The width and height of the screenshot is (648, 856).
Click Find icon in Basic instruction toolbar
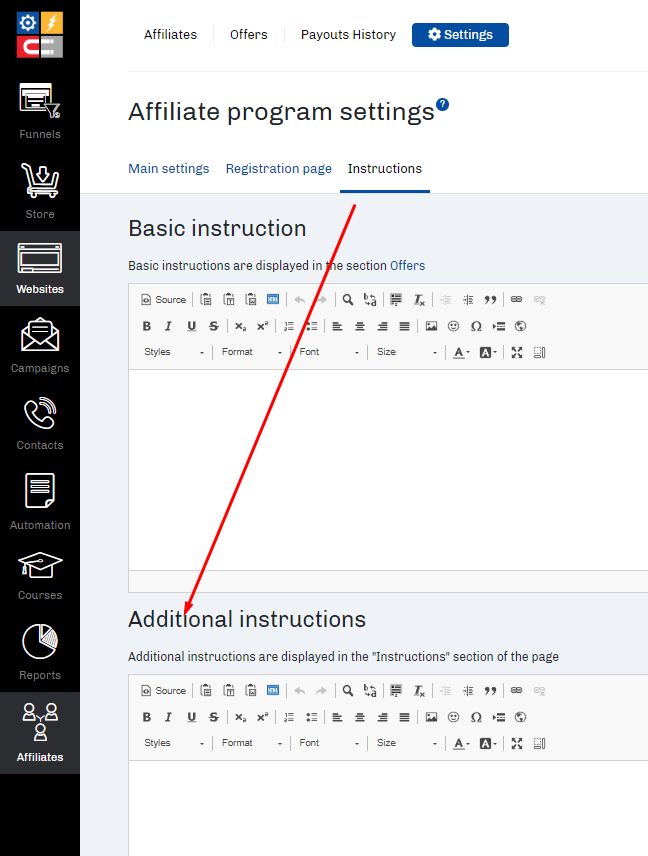point(348,299)
